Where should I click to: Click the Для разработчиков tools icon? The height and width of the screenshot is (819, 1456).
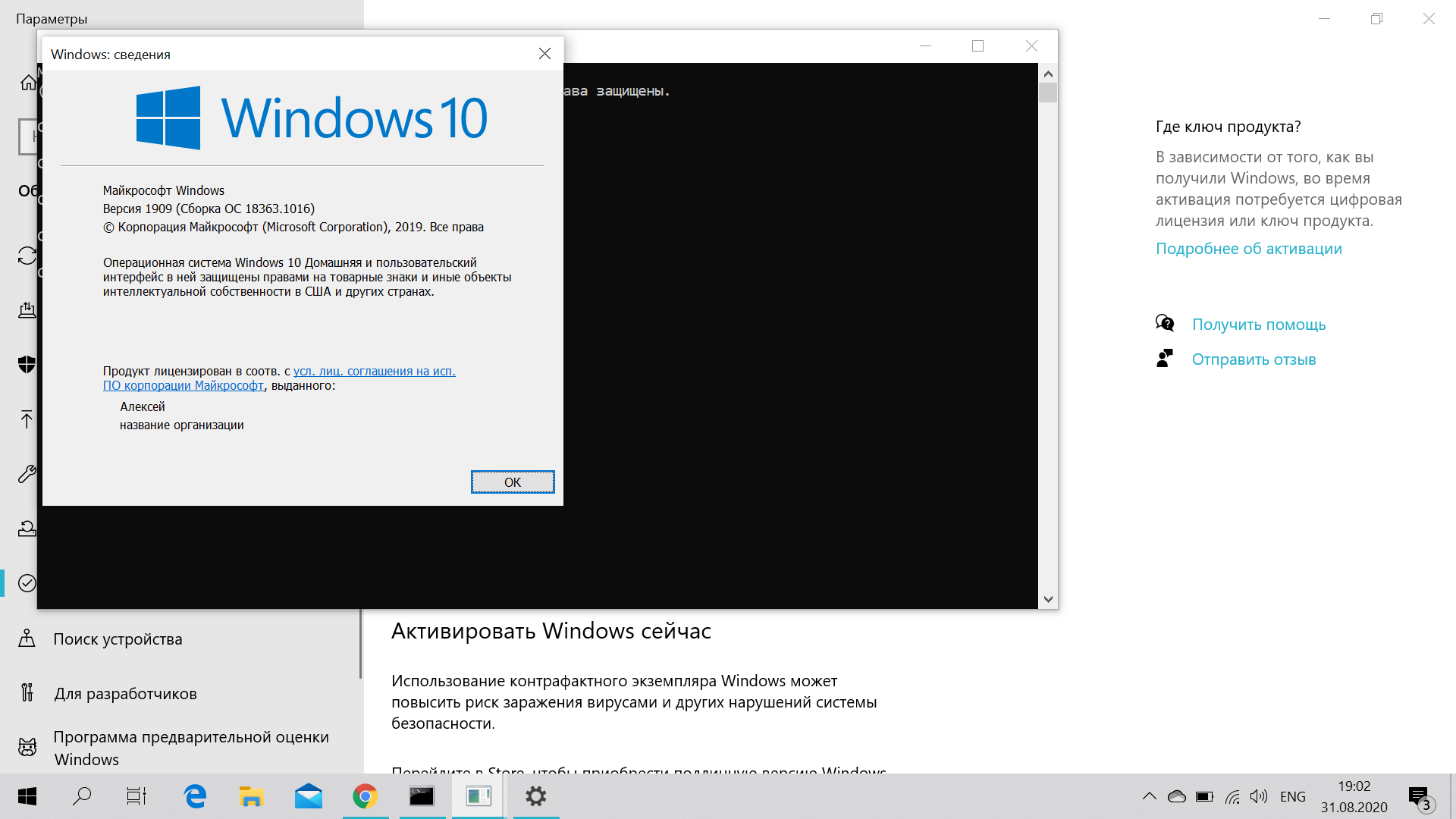(27, 692)
